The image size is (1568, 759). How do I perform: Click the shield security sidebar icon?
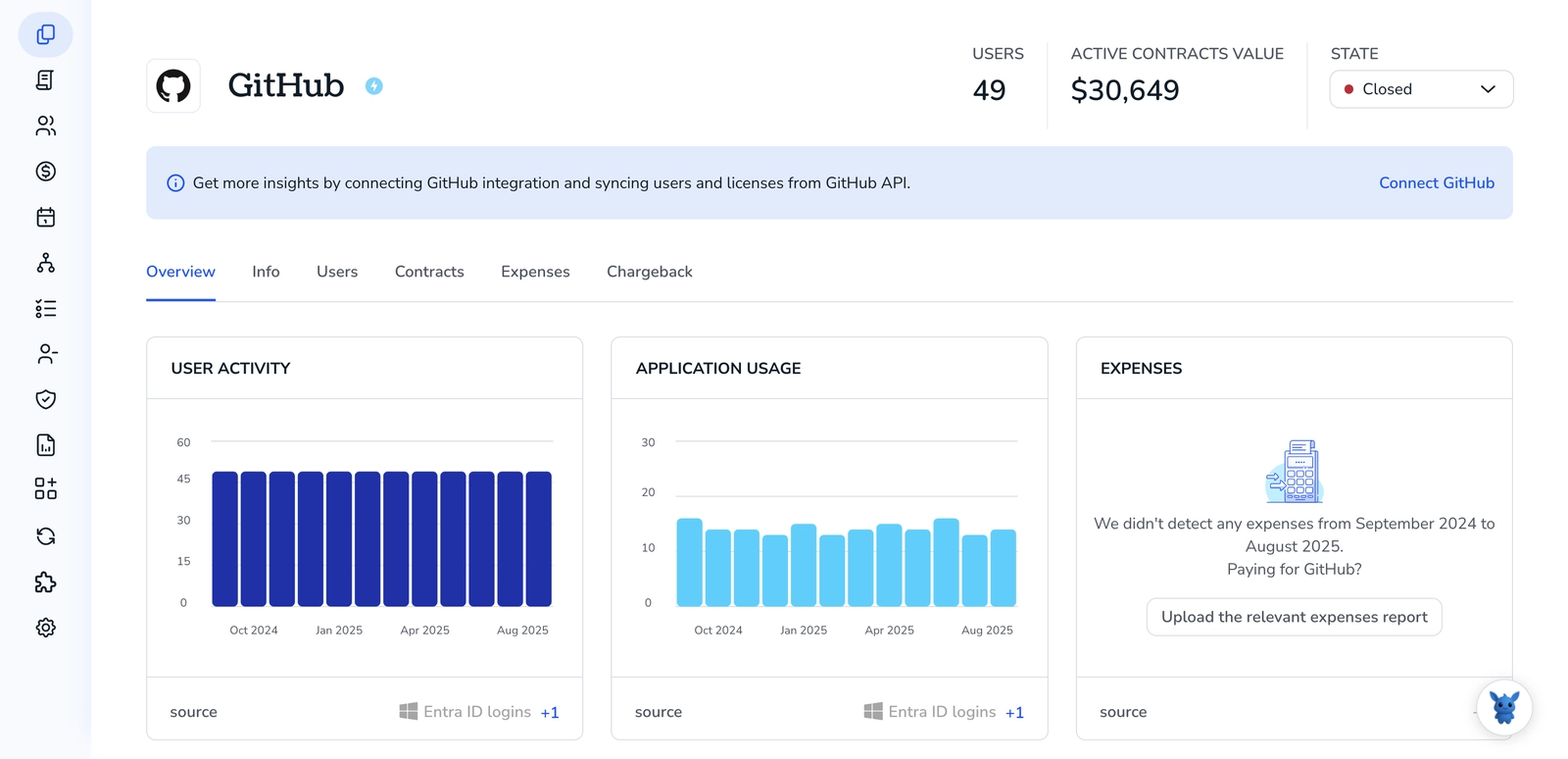tap(45, 399)
